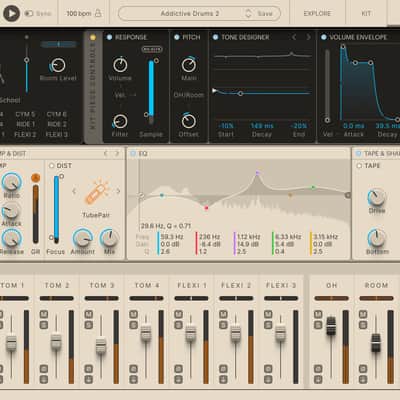
Task: Save the current preset
Action: pyautogui.click(x=265, y=13)
